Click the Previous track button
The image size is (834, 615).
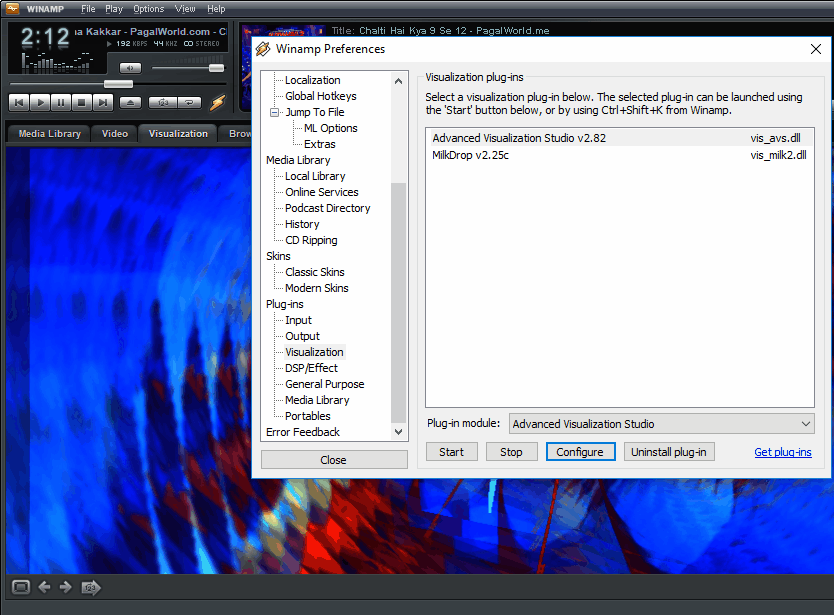[x=19, y=103]
